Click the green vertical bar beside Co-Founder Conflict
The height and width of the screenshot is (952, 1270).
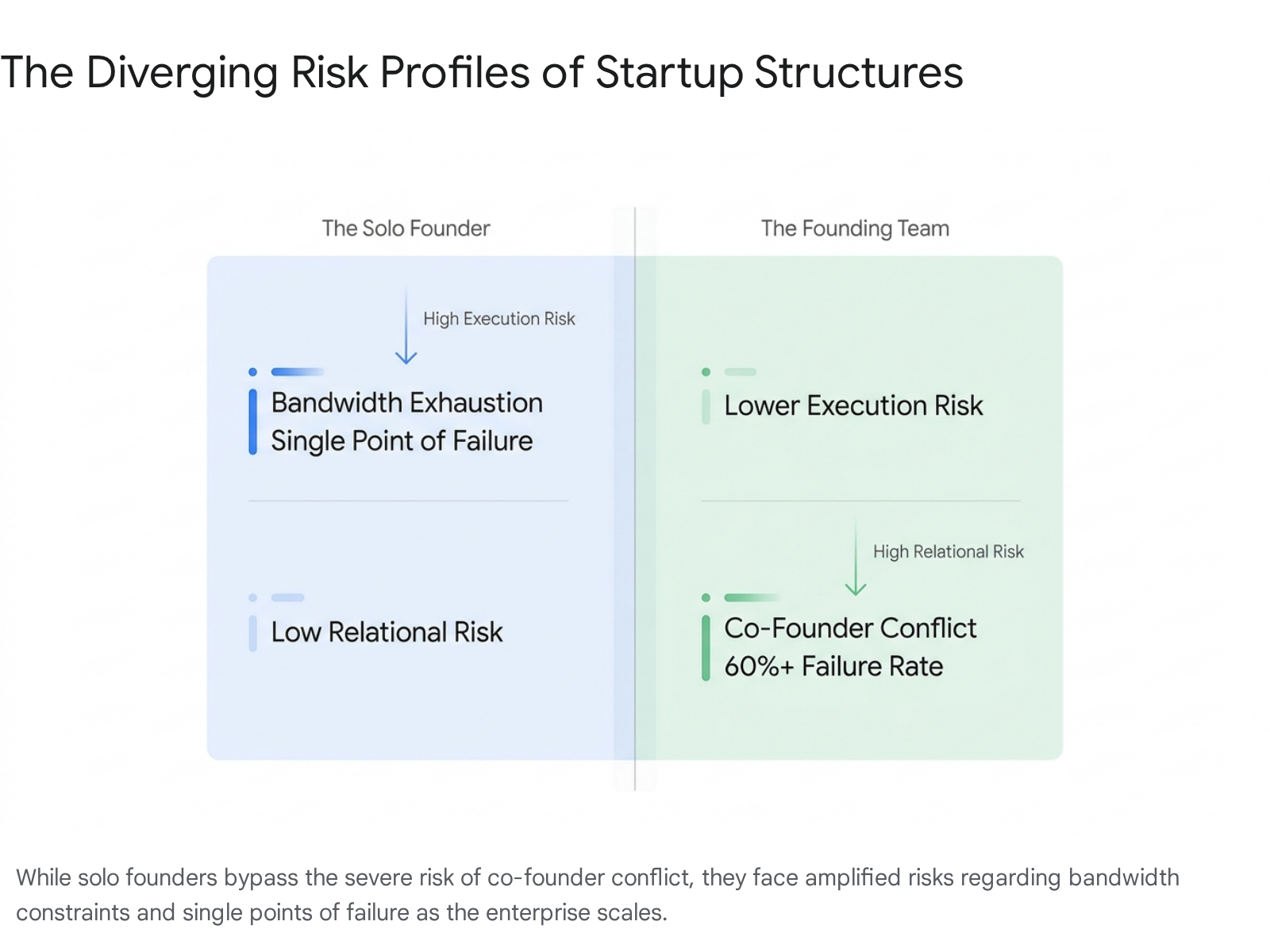click(706, 648)
